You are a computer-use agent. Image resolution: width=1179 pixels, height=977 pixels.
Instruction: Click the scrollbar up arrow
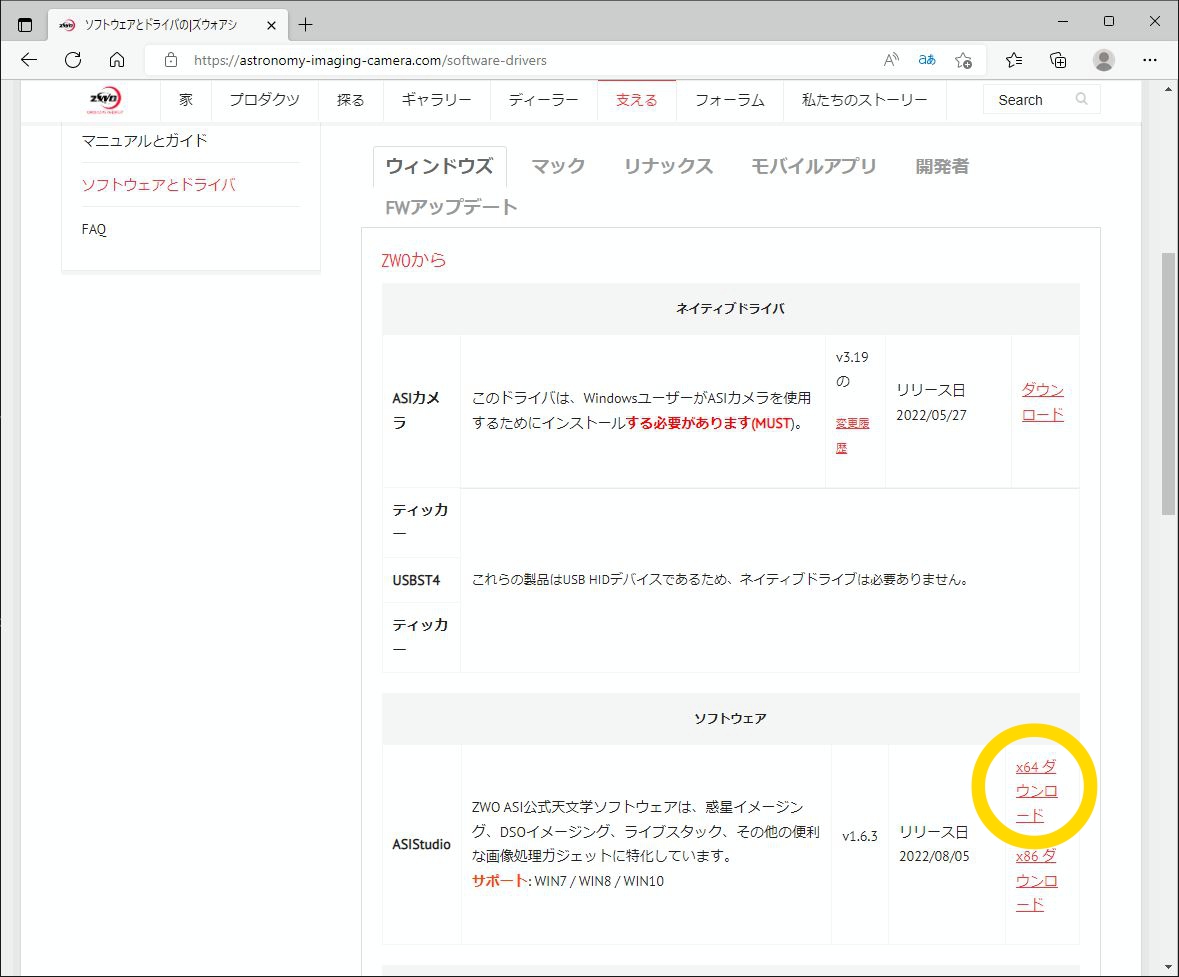pos(1168,90)
